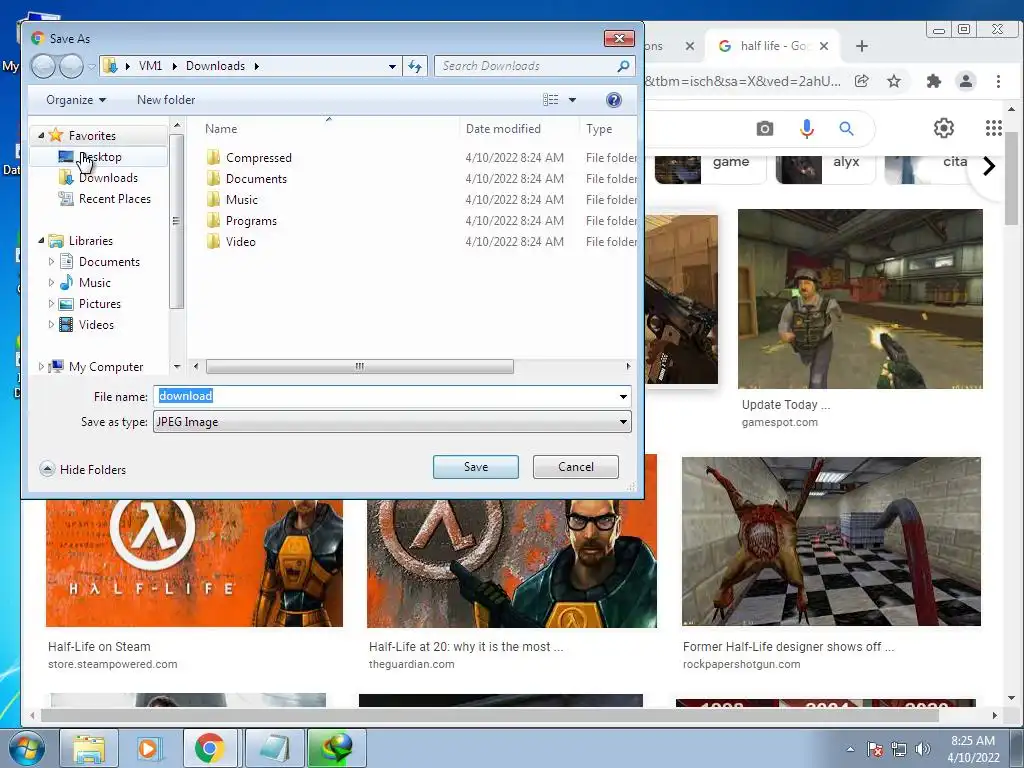Image resolution: width=1024 pixels, height=768 pixels.
Task: Select Downloads under Favorites
Action: pos(99,178)
